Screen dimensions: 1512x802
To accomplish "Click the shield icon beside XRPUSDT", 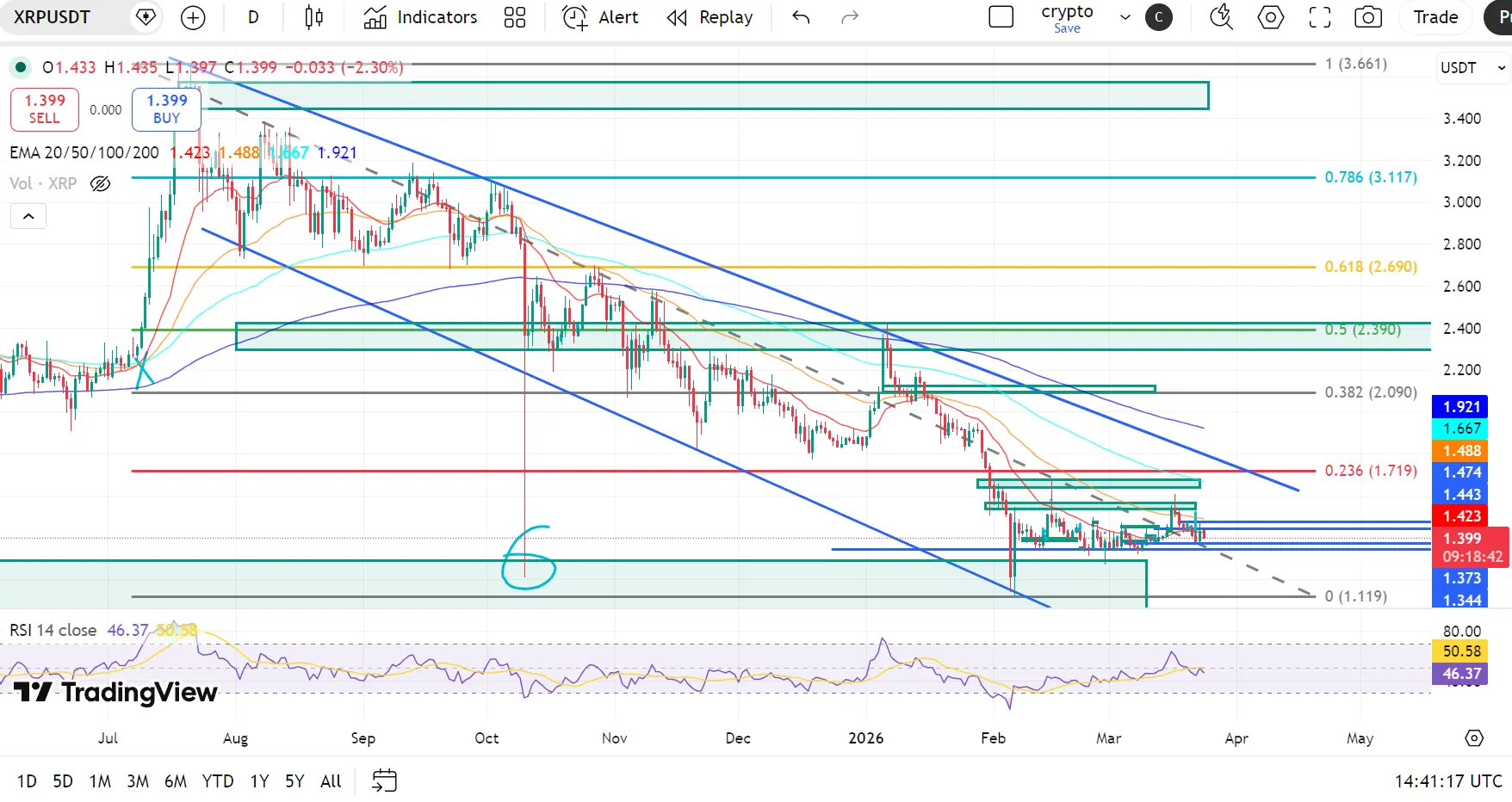I will 146,17.
